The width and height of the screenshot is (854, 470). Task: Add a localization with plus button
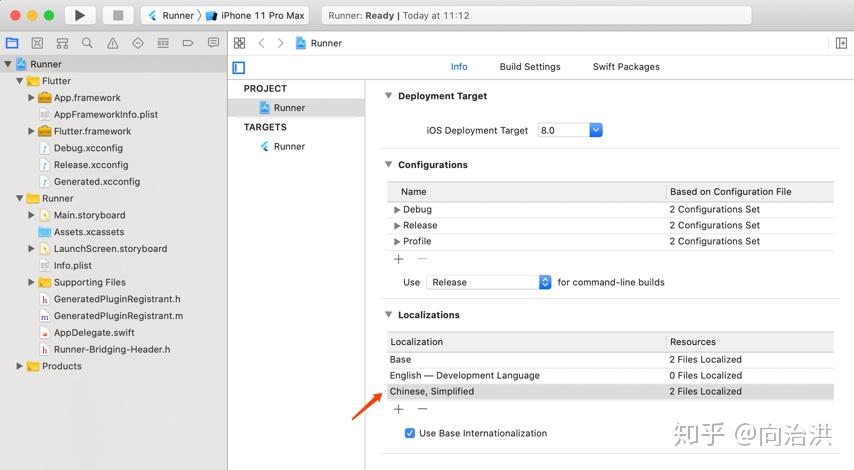[399, 409]
